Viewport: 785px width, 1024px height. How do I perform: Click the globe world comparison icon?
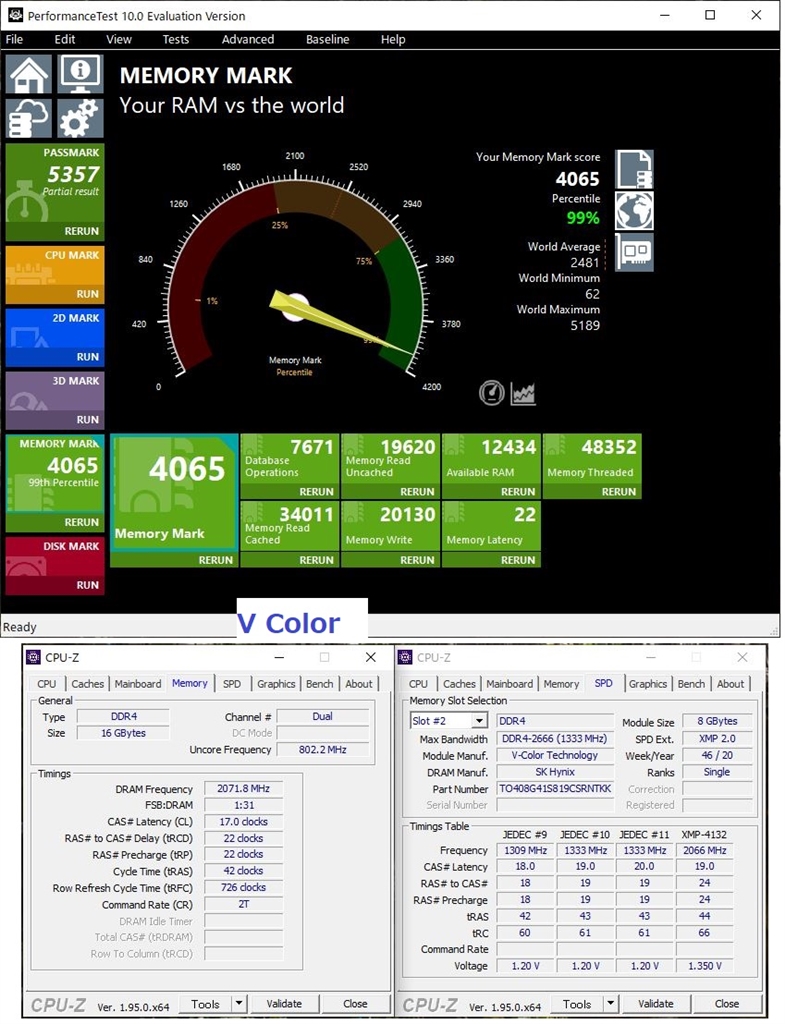[x=634, y=210]
